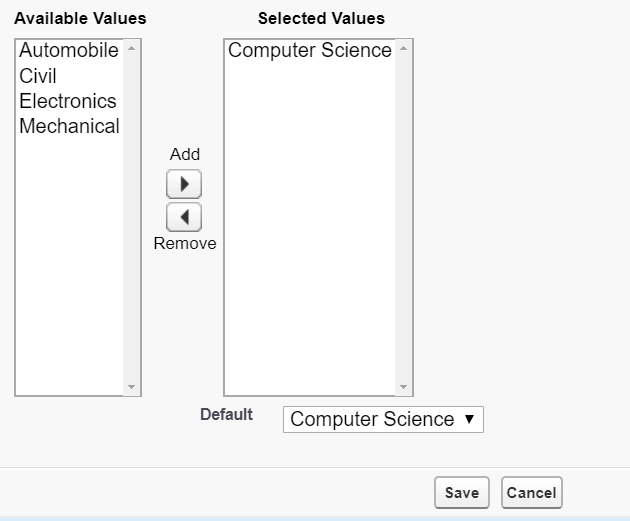The image size is (630, 521).
Task: Click Selected Values list scroll-down arrow
Action: pyautogui.click(x=404, y=387)
